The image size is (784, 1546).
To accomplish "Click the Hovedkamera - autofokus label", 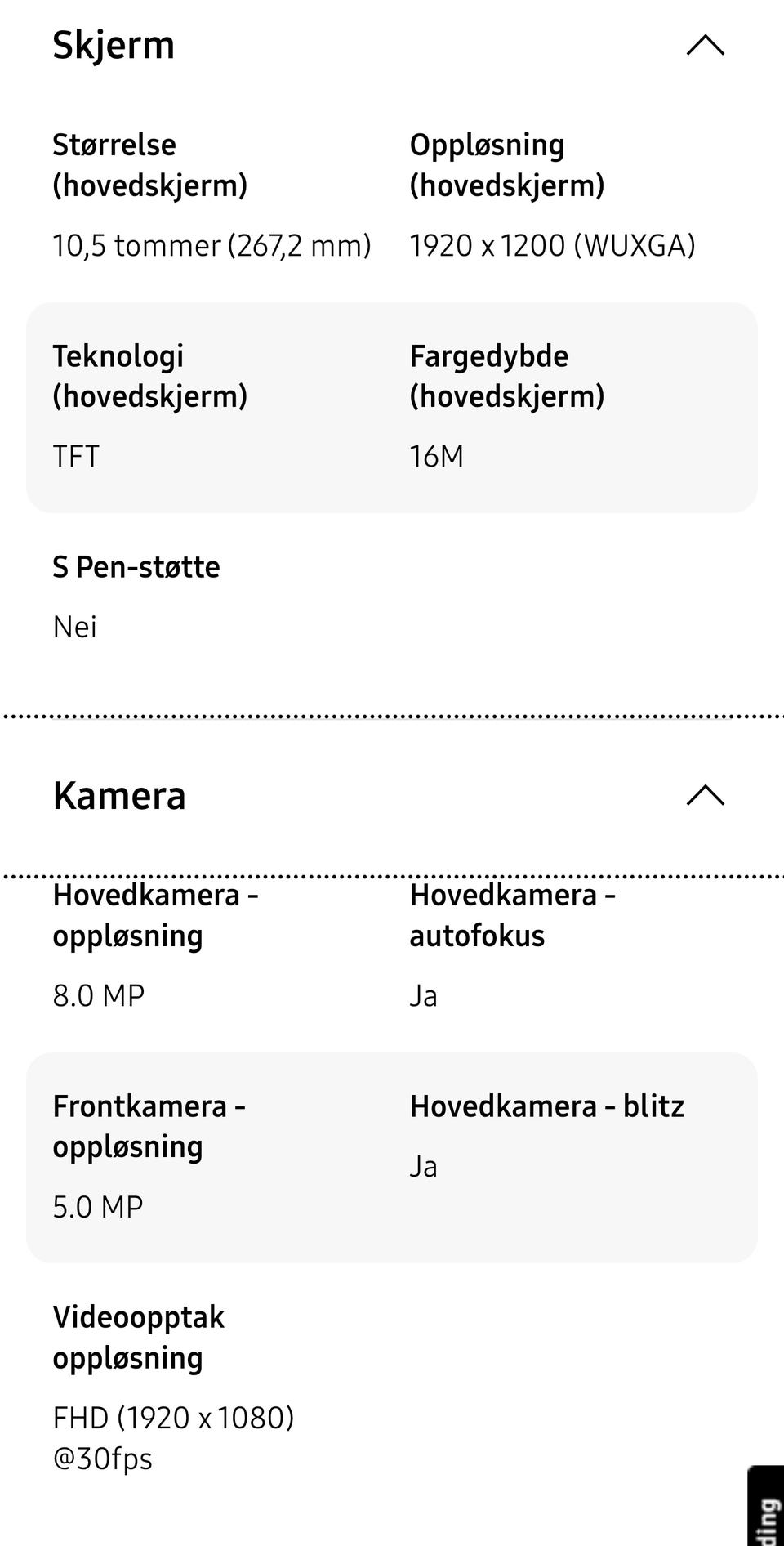I will pos(512,915).
